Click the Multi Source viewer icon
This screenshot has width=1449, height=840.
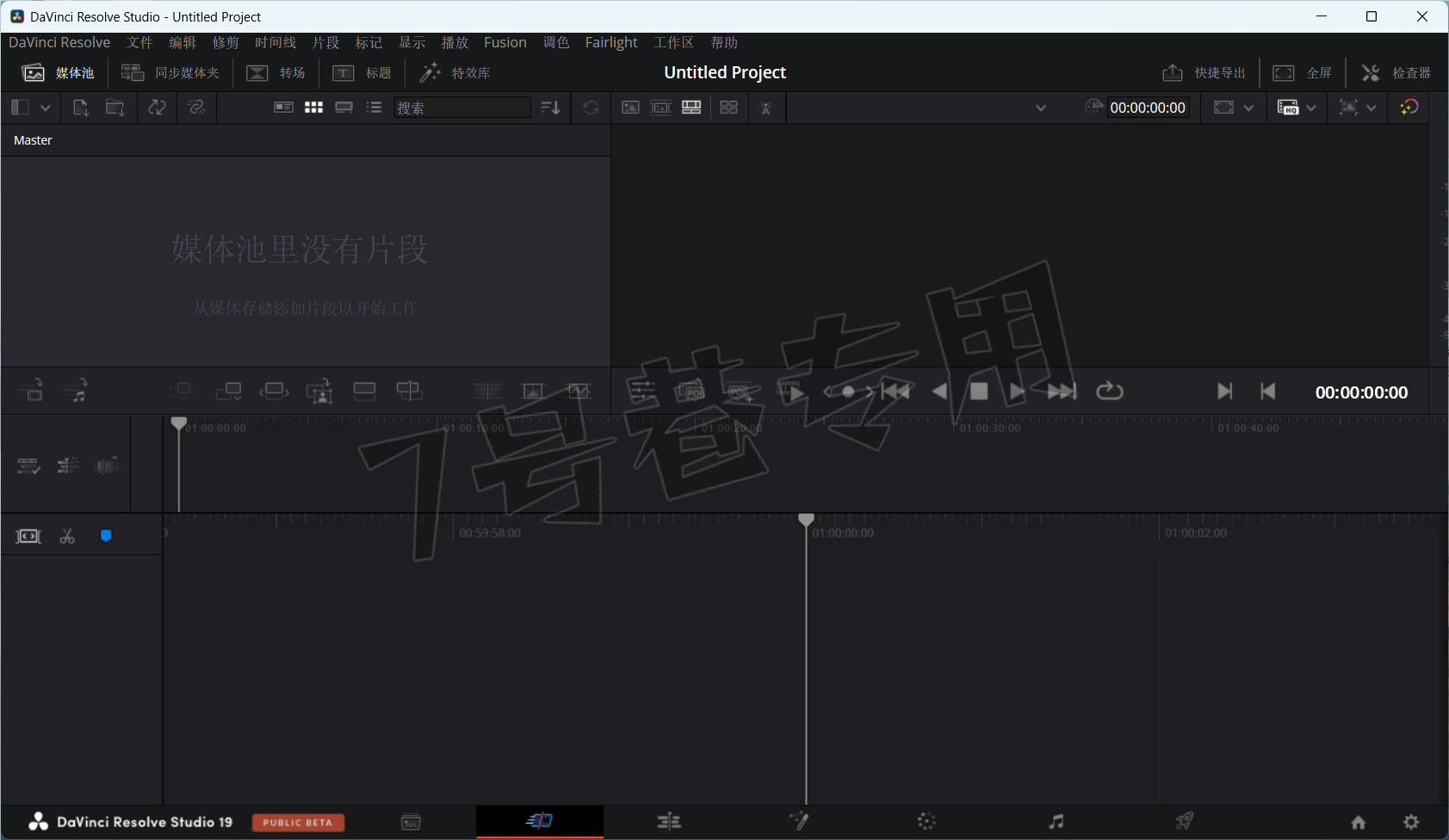tap(728, 108)
